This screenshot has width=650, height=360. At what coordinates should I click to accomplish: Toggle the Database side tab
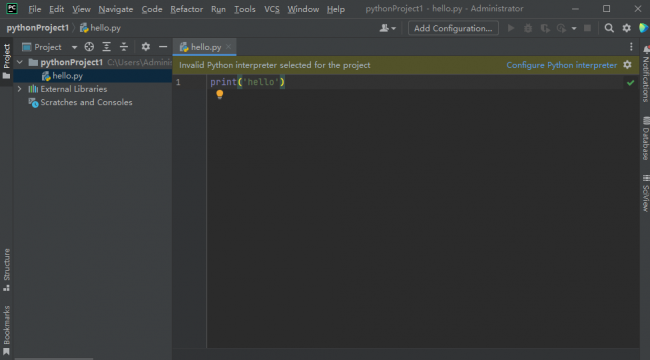[x=645, y=139]
